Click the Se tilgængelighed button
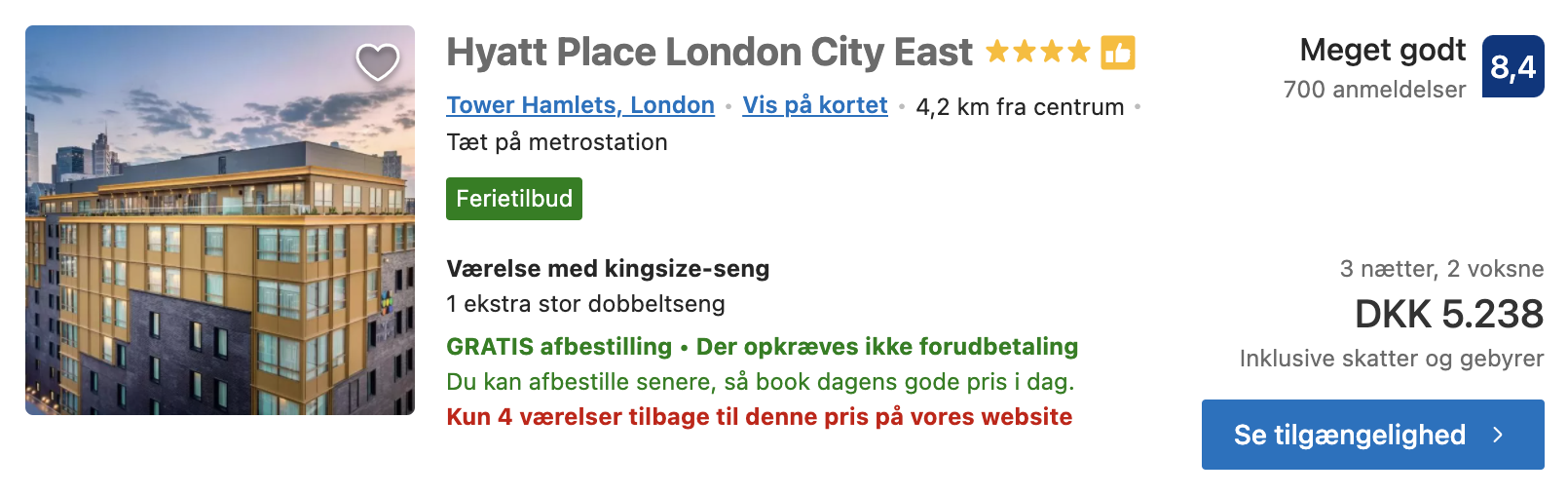This screenshot has width=1568, height=495. click(x=1373, y=435)
